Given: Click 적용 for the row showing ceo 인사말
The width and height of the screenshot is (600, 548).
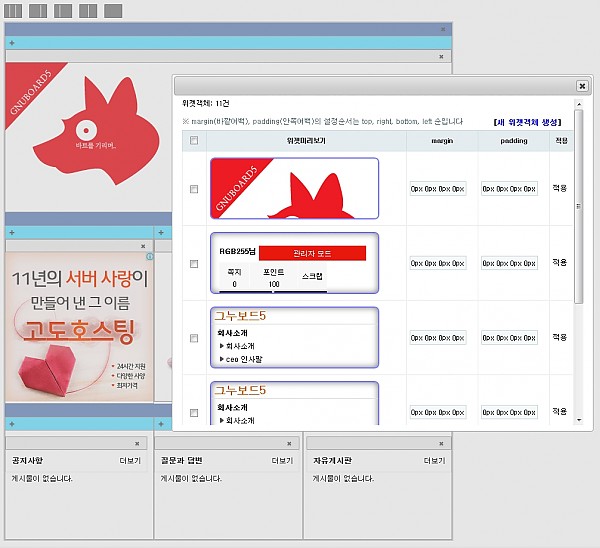Looking at the screenshot, I should click(559, 337).
